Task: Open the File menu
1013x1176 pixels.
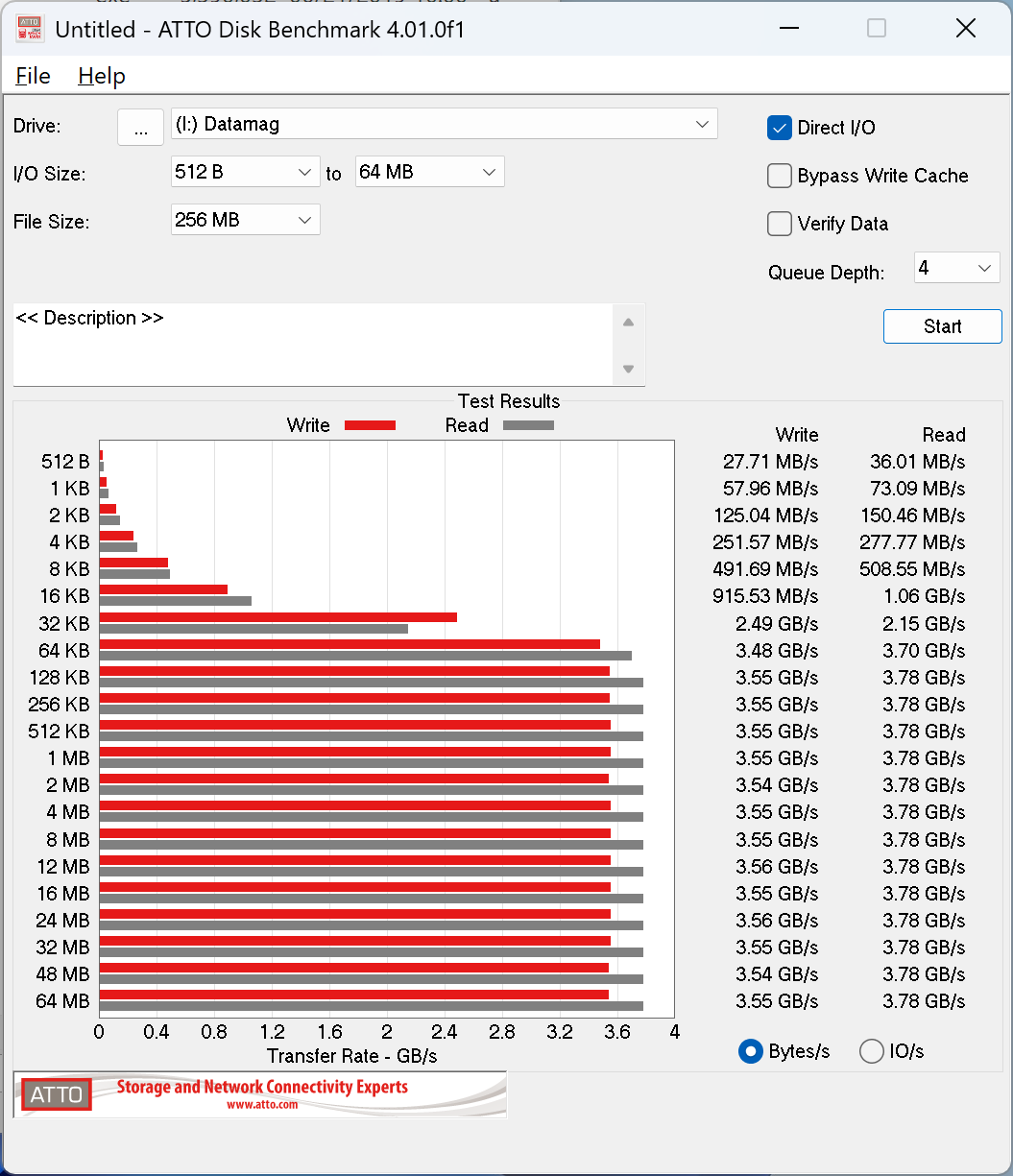Action: click(34, 76)
